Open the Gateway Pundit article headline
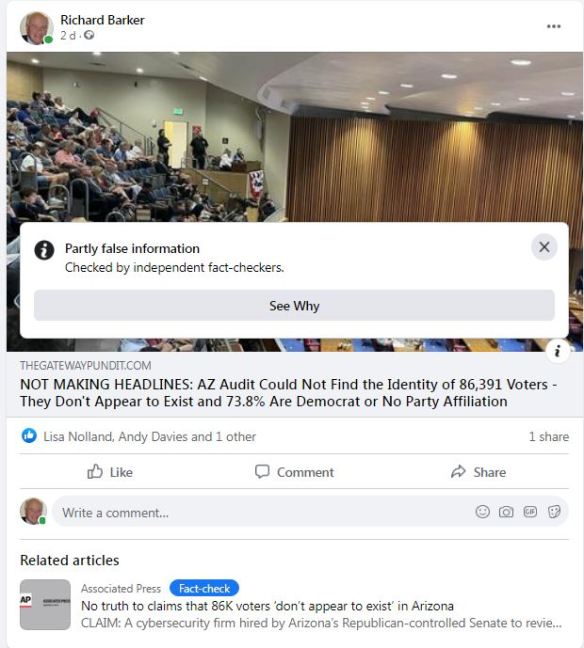Screen dimensions: 584x648 point(288,393)
